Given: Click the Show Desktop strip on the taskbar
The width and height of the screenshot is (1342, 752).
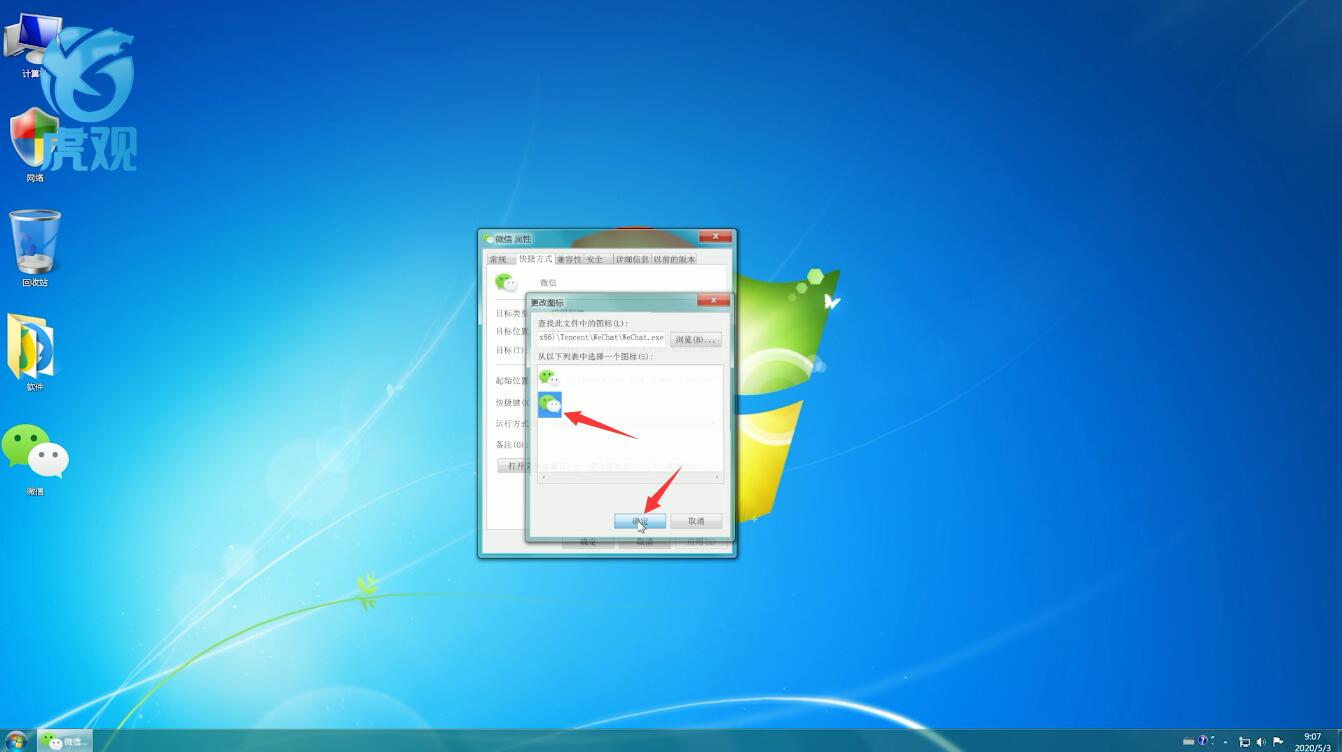Looking at the screenshot, I should pos(1338,741).
